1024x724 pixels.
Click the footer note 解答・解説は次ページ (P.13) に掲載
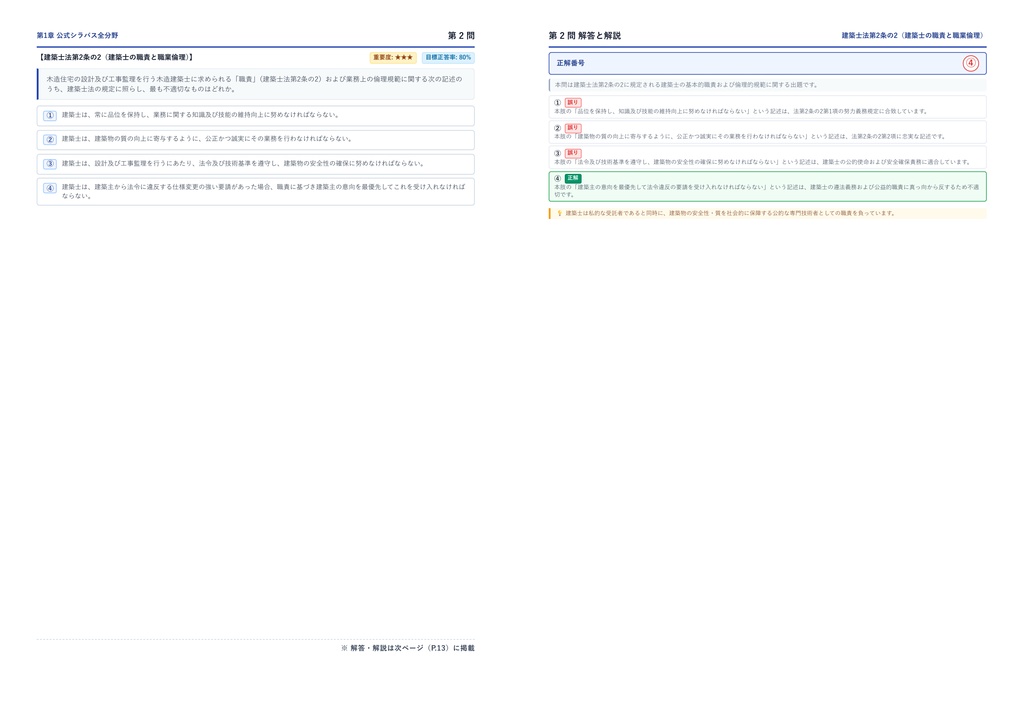(x=408, y=648)
